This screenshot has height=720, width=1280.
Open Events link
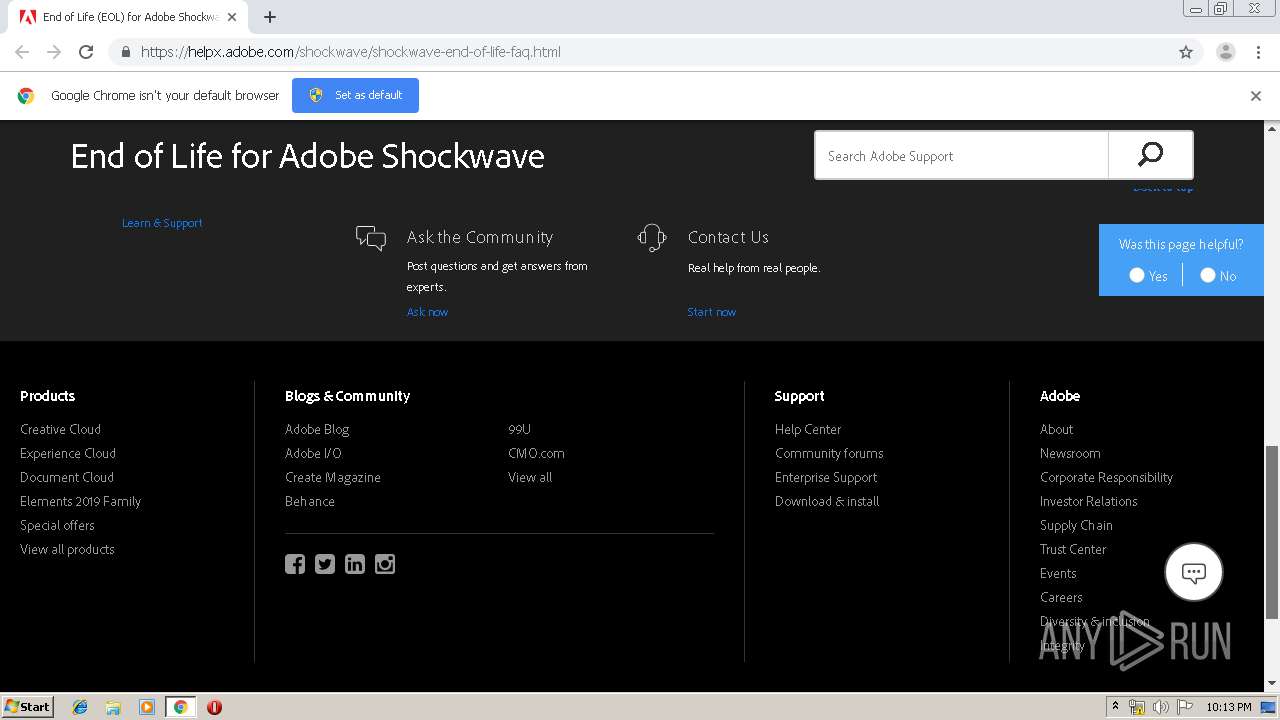pos(1058,573)
